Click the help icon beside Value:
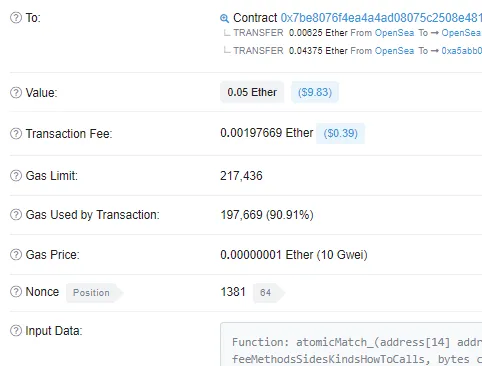This screenshot has width=482, height=366. click(x=16, y=93)
